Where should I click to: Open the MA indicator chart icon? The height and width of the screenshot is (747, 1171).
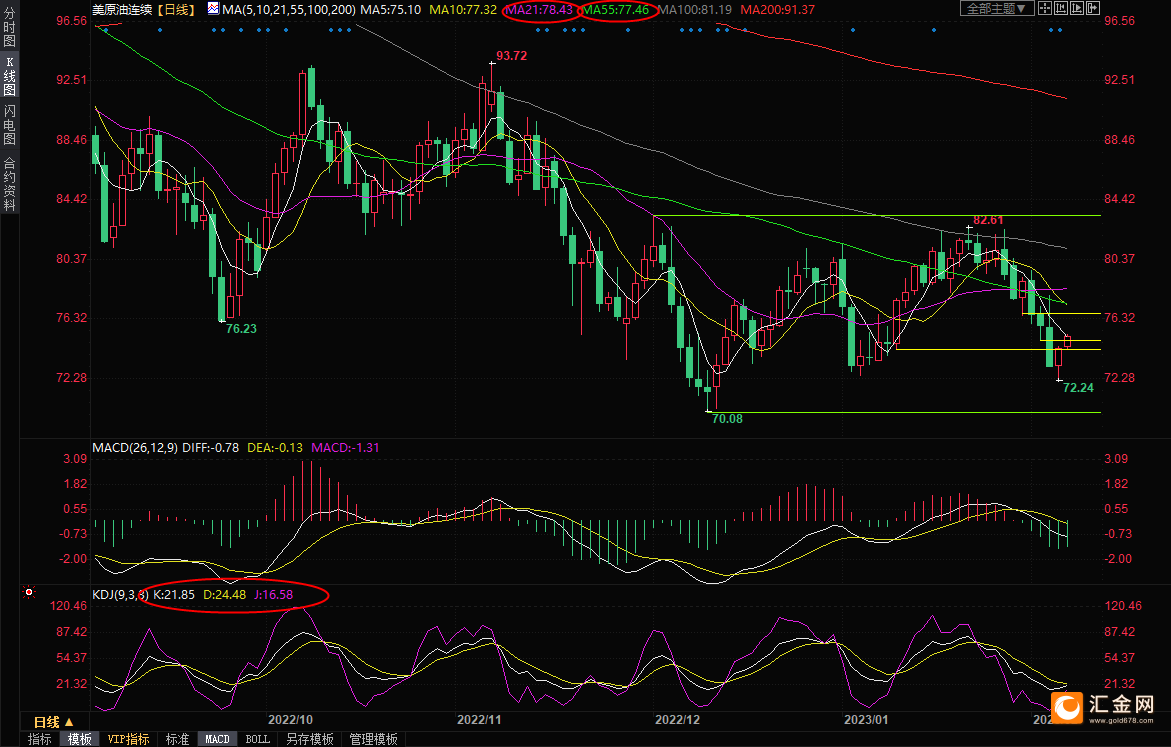214,9
